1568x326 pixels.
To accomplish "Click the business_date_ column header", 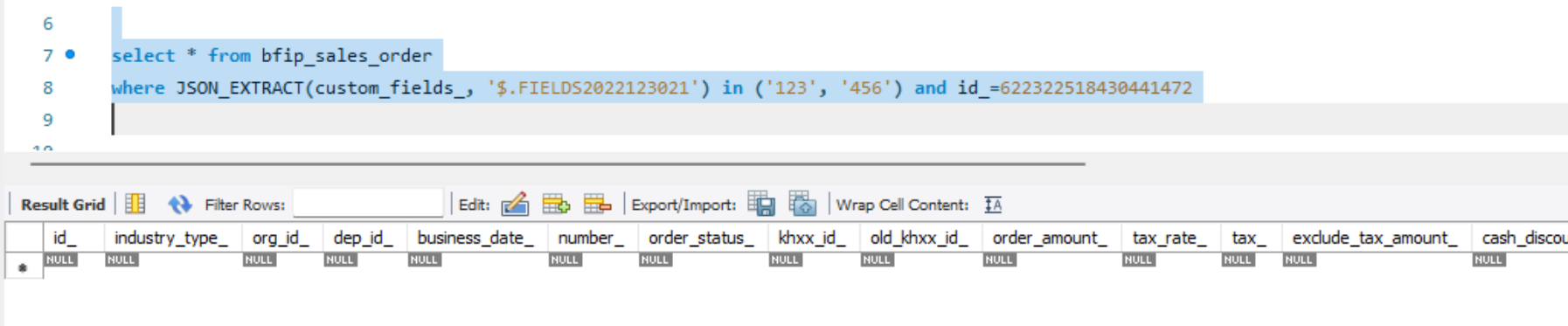I will (x=476, y=238).
